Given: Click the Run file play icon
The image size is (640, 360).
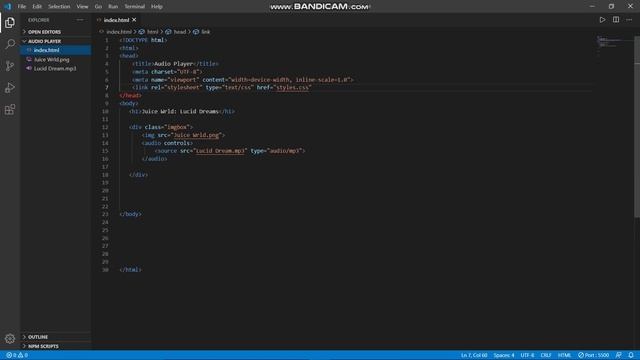Looking at the screenshot, I should pyautogui.click(x=602, y=20).
